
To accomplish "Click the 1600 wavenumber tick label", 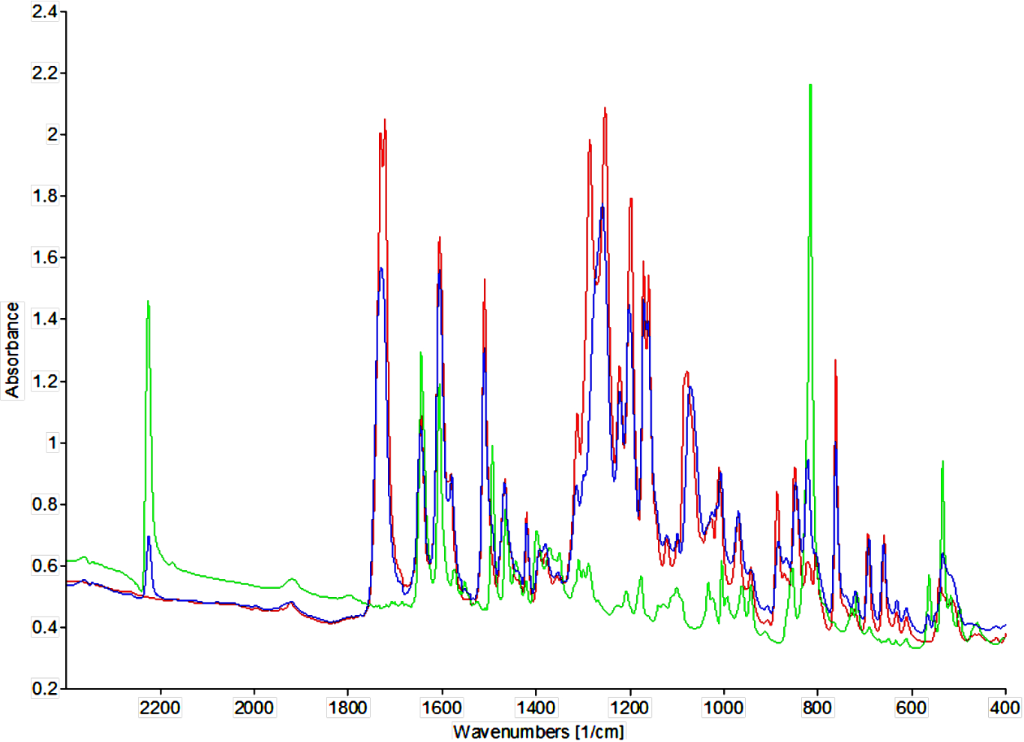I will point(441,707).
